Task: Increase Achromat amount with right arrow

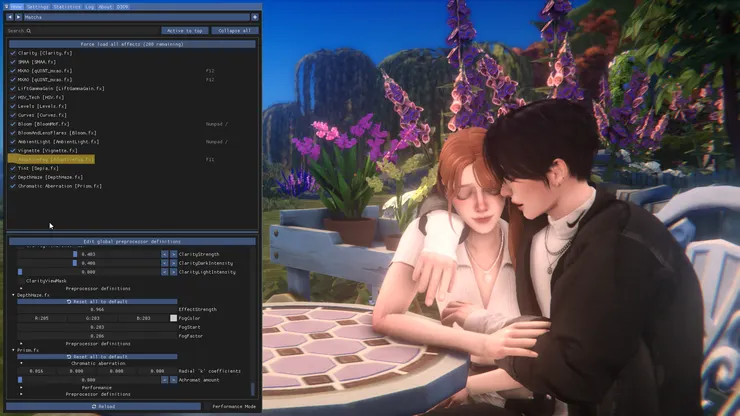Action: pyautogui.click(x=173, y=380)
